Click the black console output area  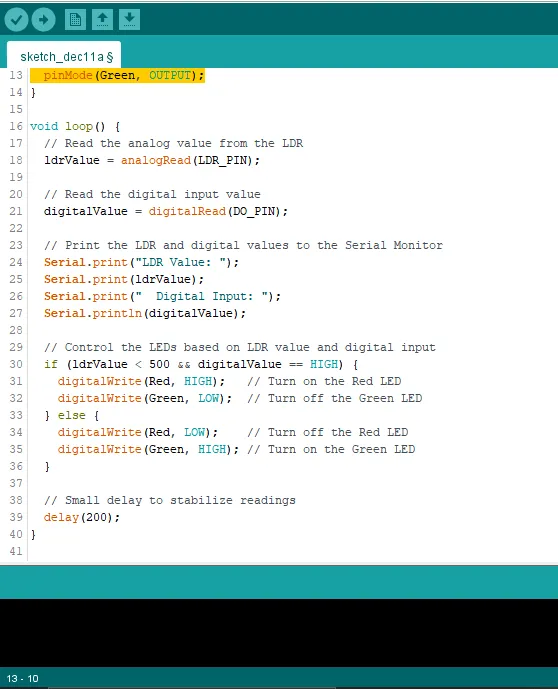pyautogui.click(x=279, y=633)
